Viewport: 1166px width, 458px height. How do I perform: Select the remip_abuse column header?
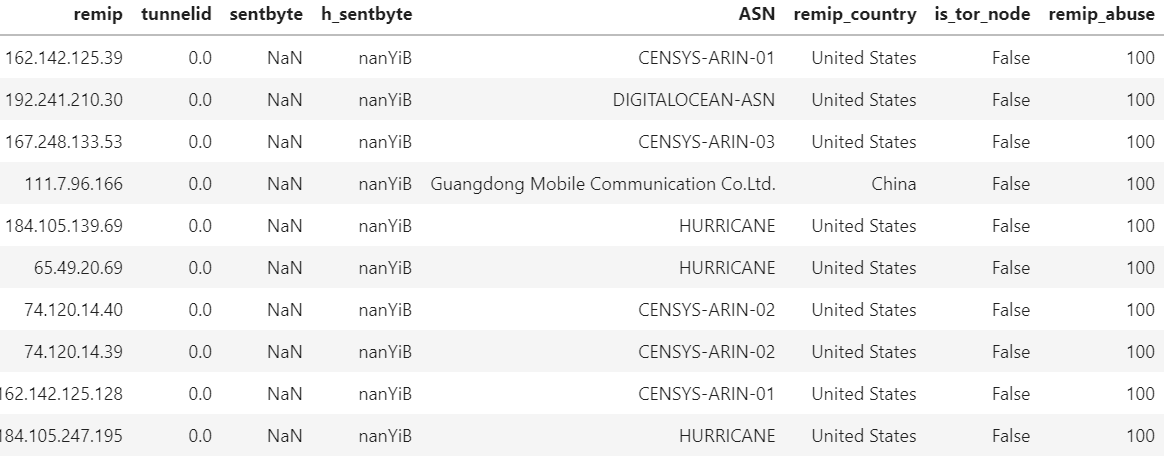1101,17
